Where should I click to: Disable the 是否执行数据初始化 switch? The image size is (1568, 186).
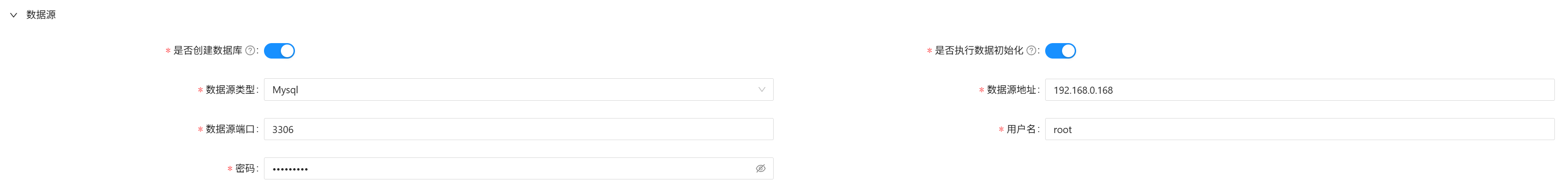pos(1060,51)
